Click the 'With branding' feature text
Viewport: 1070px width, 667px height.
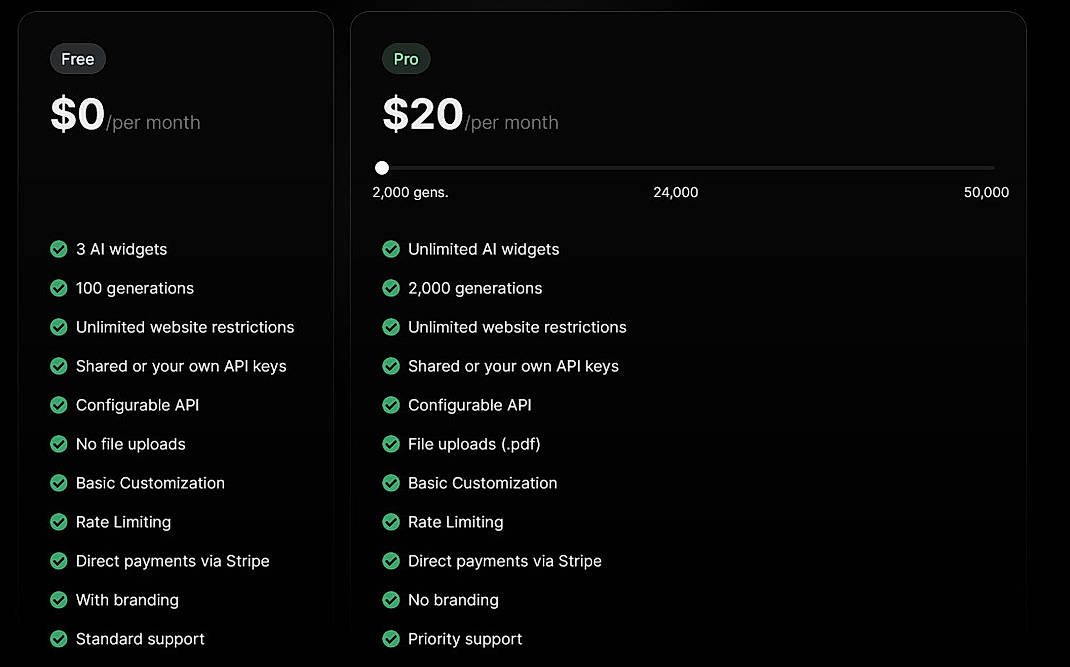click(127, 600)
